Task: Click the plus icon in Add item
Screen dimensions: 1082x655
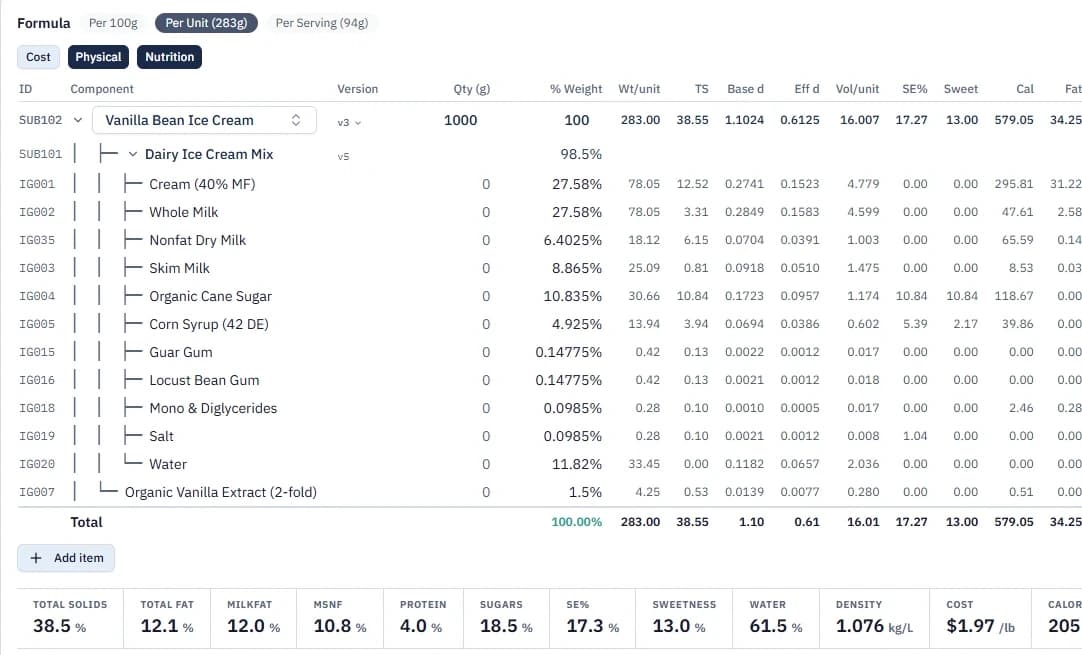Action: point(36,558)
